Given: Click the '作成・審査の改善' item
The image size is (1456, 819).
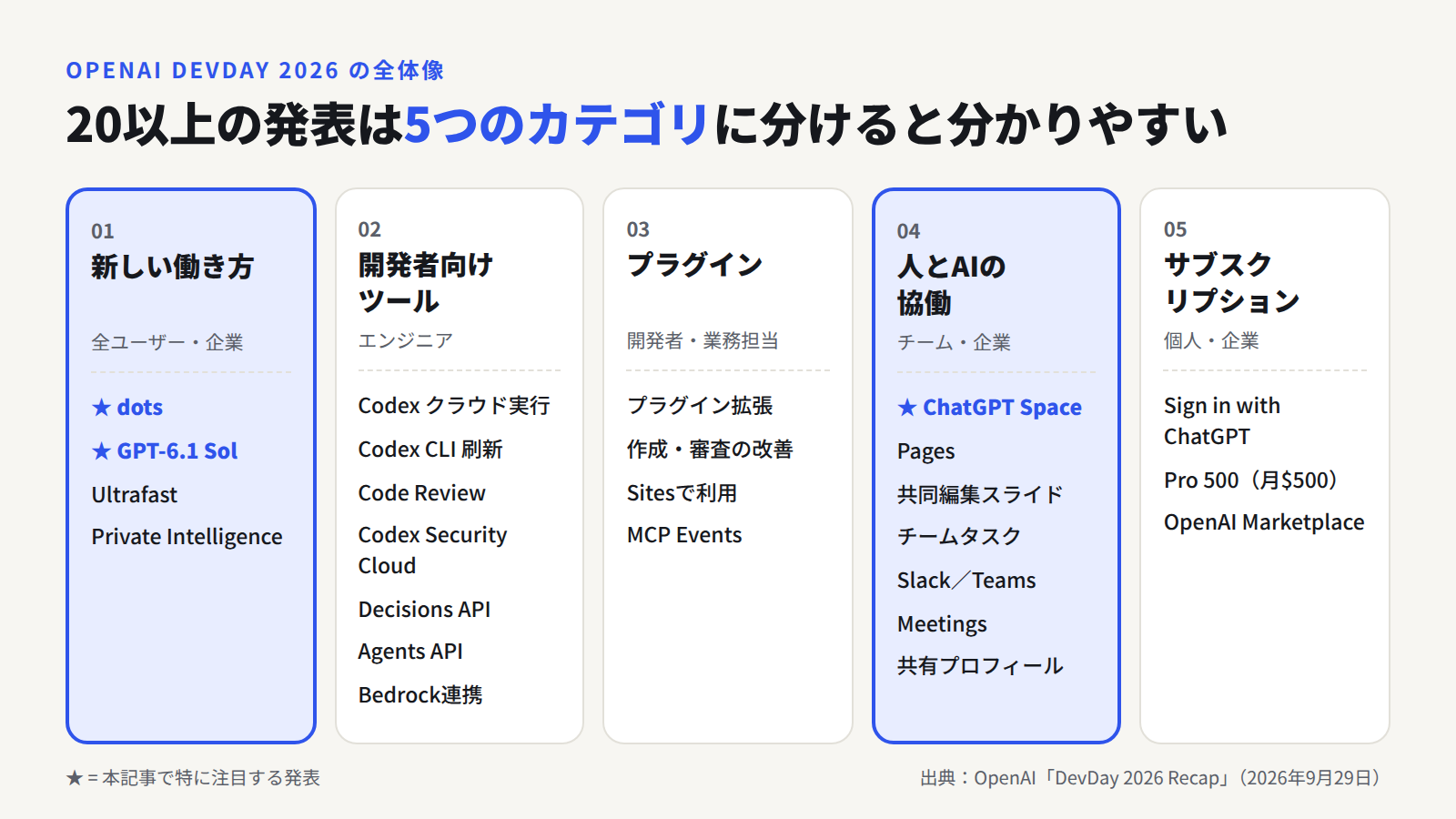Looking at the screenshot, I should tap(710, 450).
